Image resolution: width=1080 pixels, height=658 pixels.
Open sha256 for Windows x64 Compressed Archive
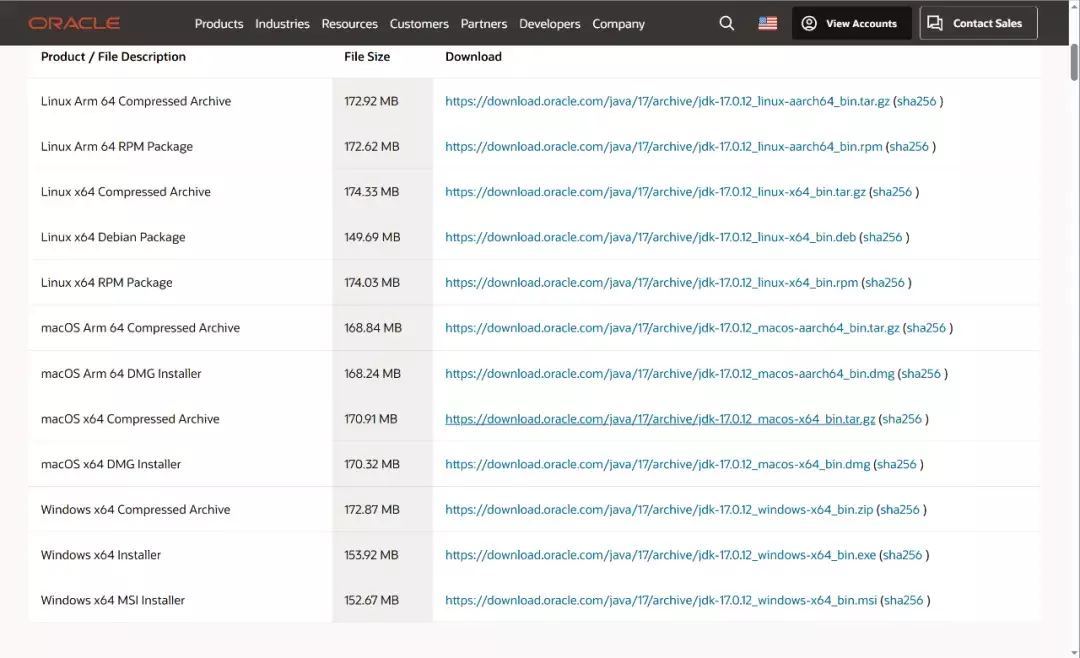click(900, 509)
